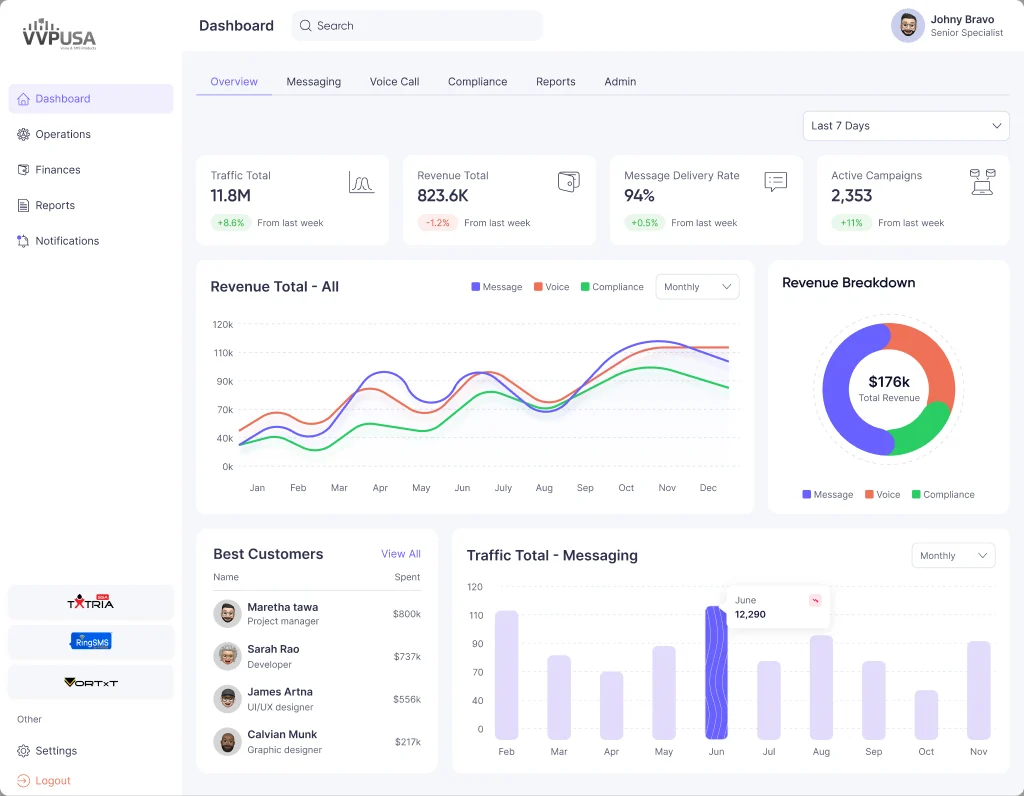Click the Logout link
This screenshot has width=1024, height=796.
tap(53, 780)
